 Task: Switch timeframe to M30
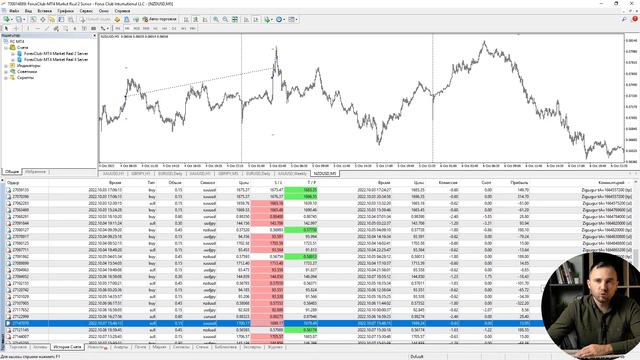pyautogui.click(x=146, y=28)
